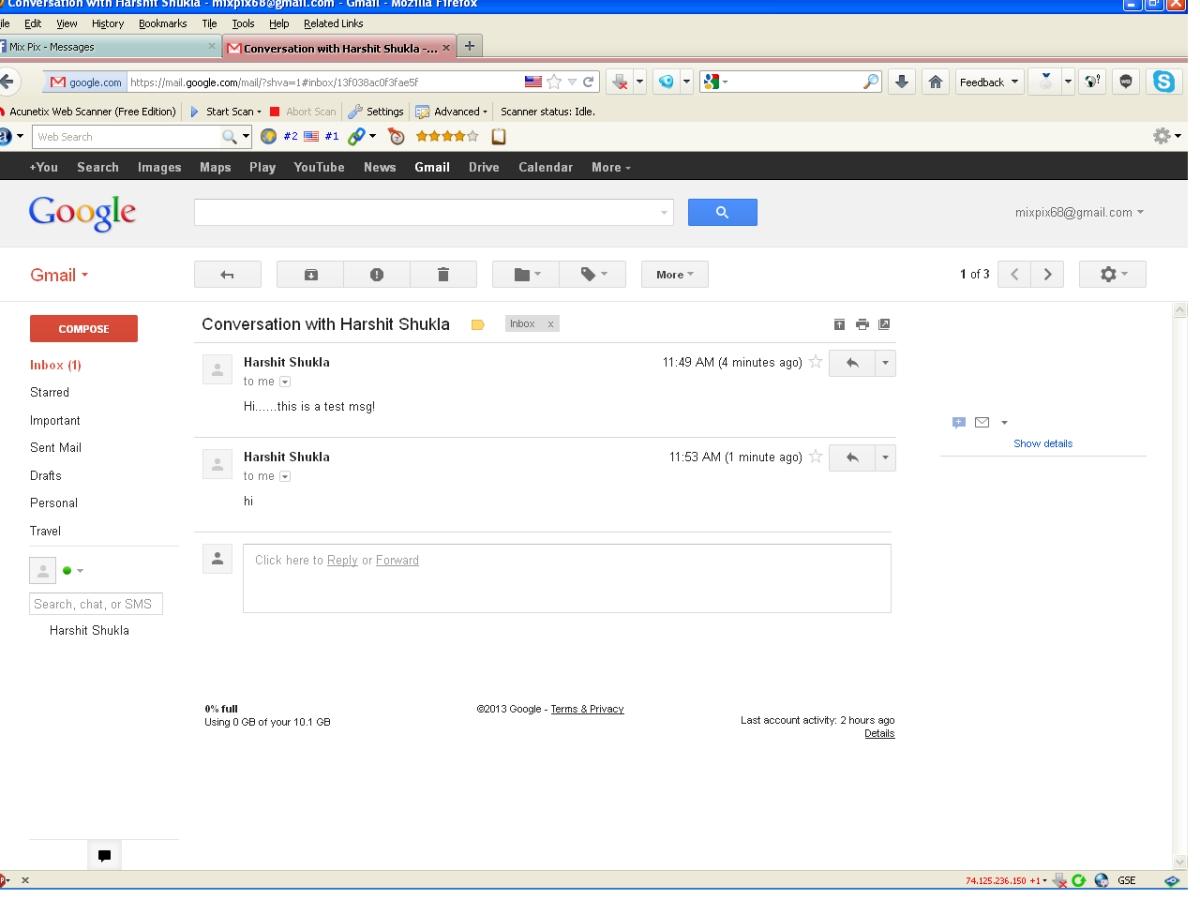This screenshot has width=1200, height=900.
Task: Click the Skype icon in toolbar
Action: [1165, 82]
